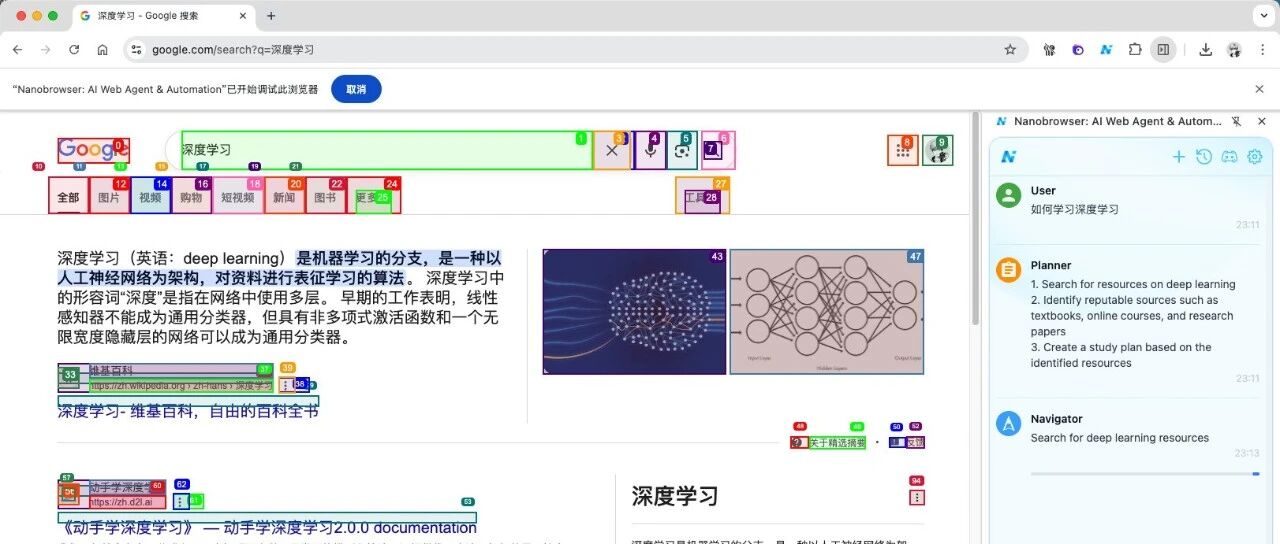Open the knowledge panel three-dot menu
1280x544 pixels.
tap(917, 497)
